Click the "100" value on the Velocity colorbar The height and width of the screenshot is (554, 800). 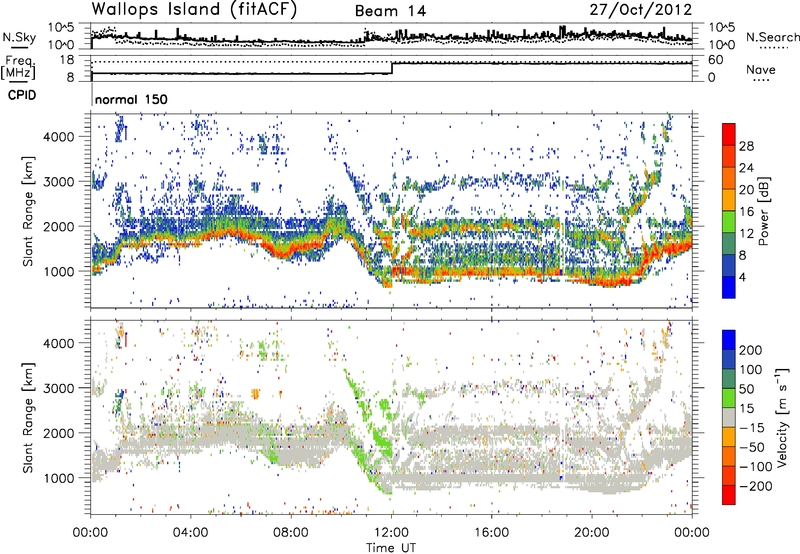click(751, 370)
